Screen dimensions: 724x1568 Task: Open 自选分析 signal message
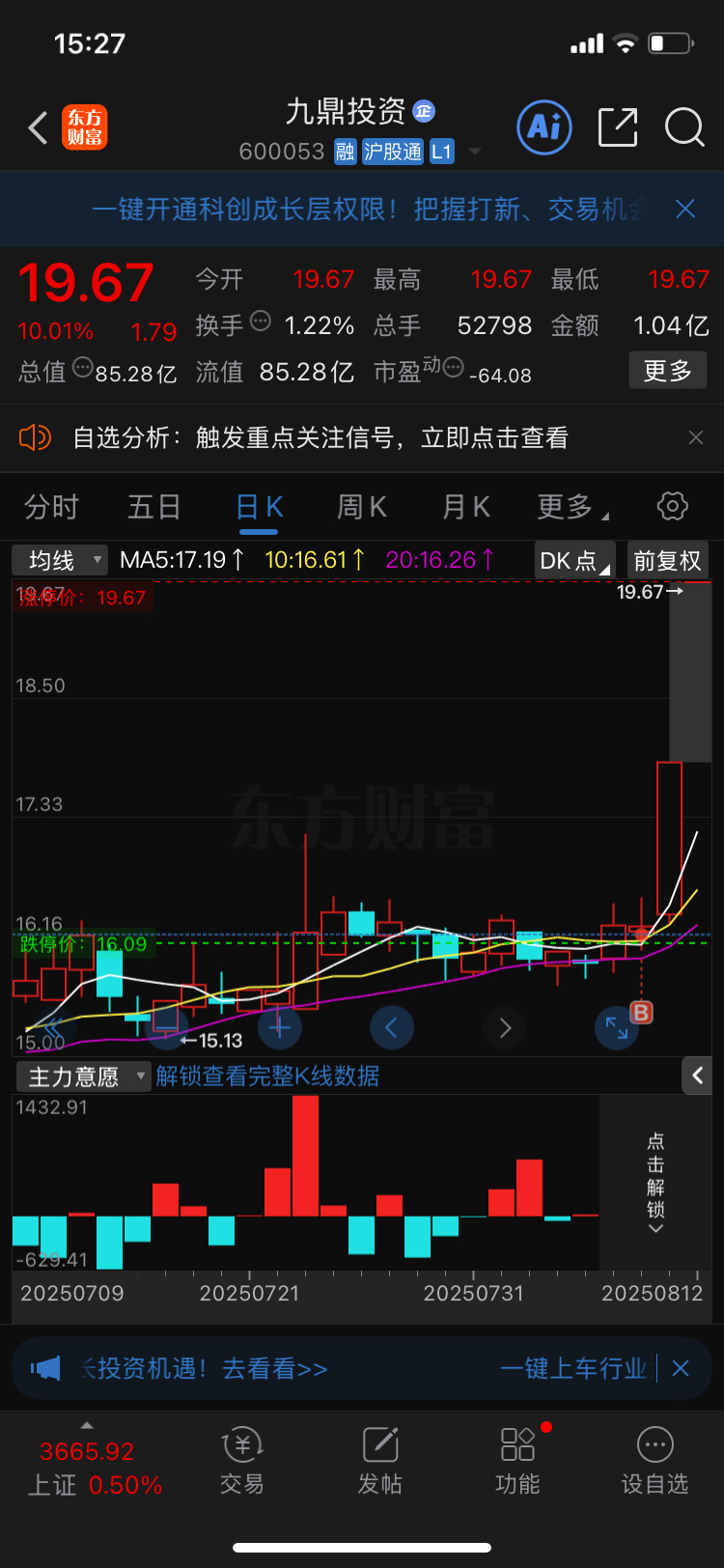320,437
